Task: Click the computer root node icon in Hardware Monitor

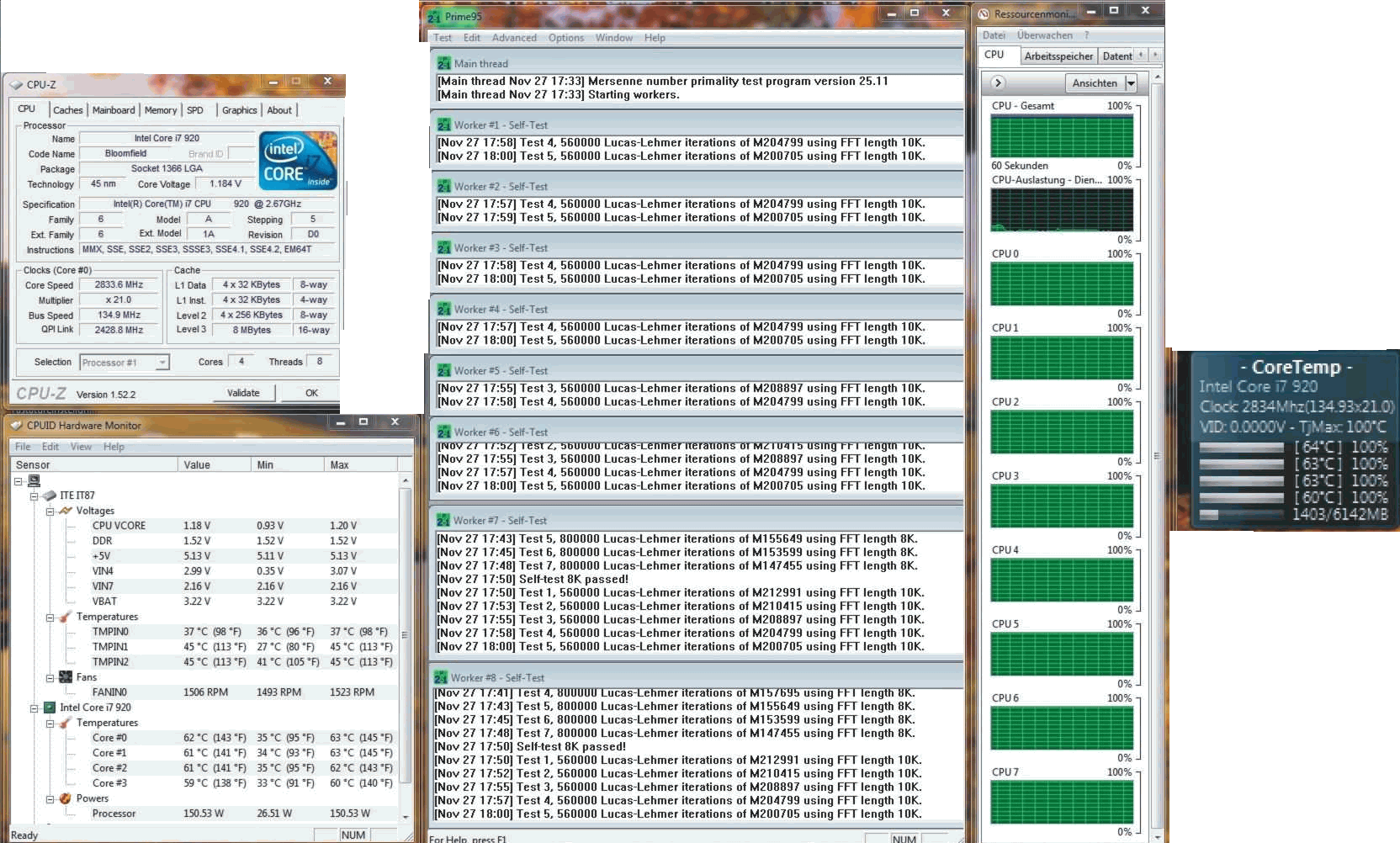Action: click(x=34, y=480)
